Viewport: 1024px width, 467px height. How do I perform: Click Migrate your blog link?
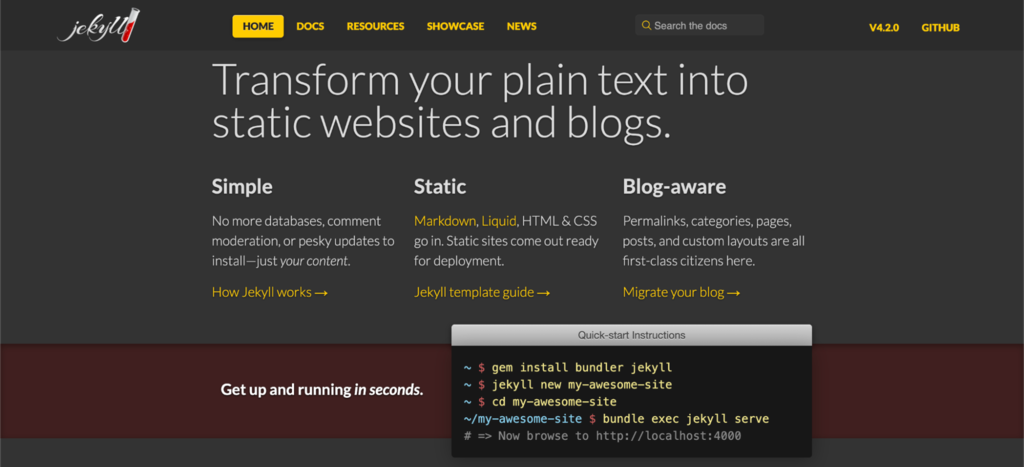(x=681, y=292)
